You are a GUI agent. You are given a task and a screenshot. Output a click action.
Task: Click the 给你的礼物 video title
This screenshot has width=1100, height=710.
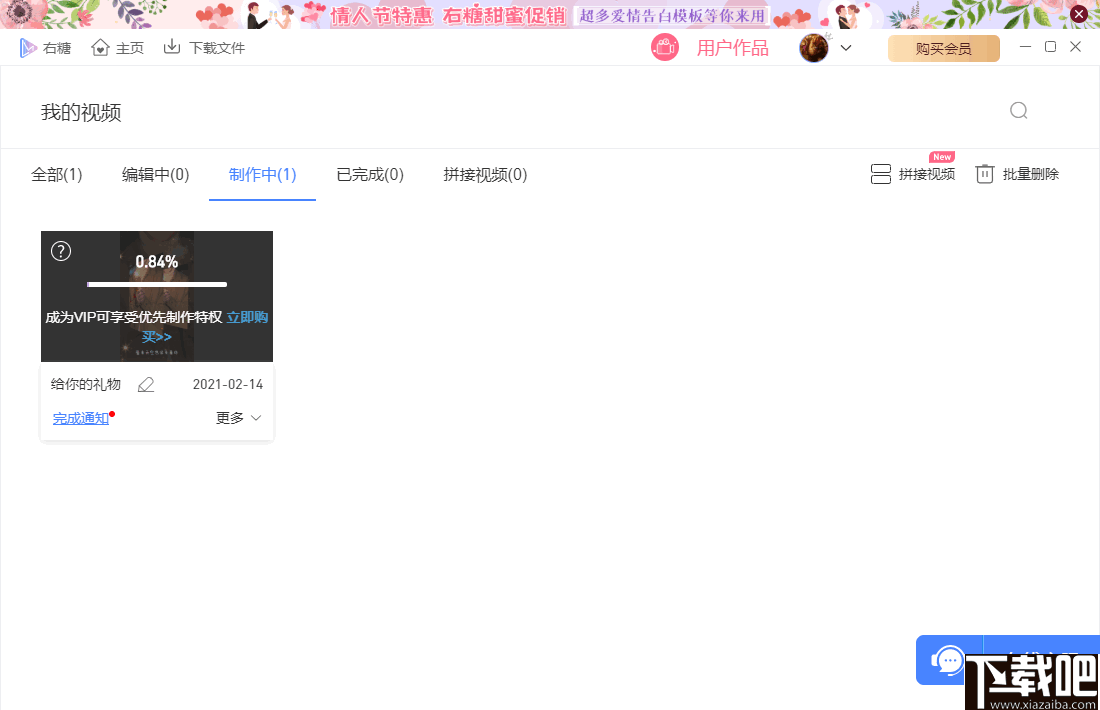point(86,384)
